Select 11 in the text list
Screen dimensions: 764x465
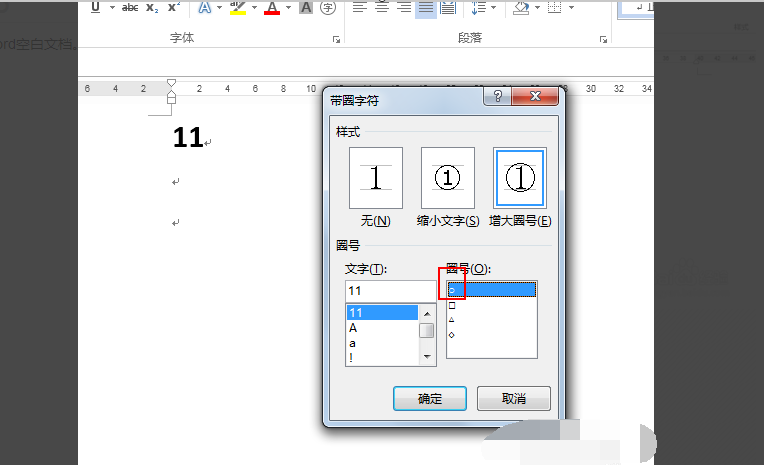(x=382, y=312)
